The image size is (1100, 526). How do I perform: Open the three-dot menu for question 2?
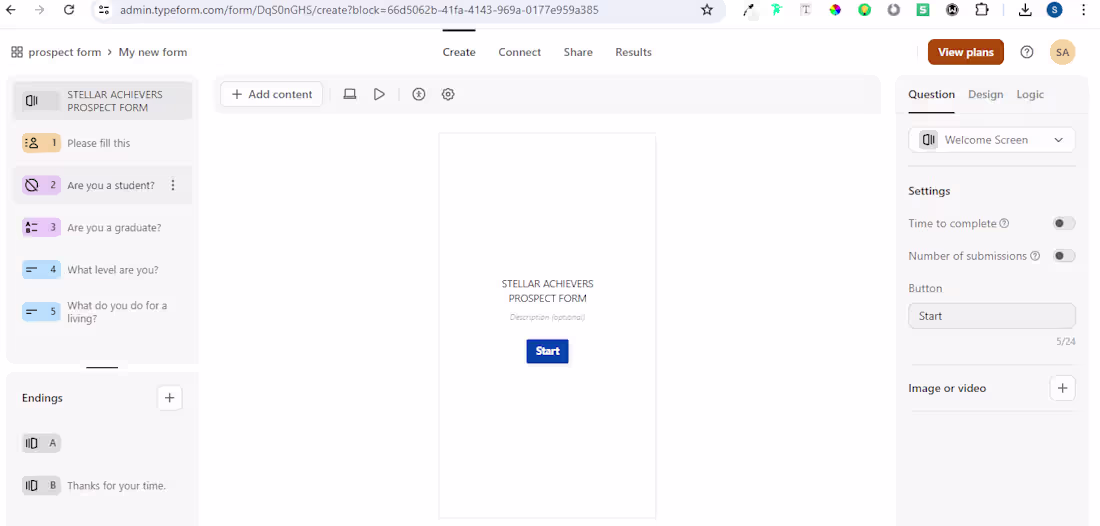(x=173, y=185)
